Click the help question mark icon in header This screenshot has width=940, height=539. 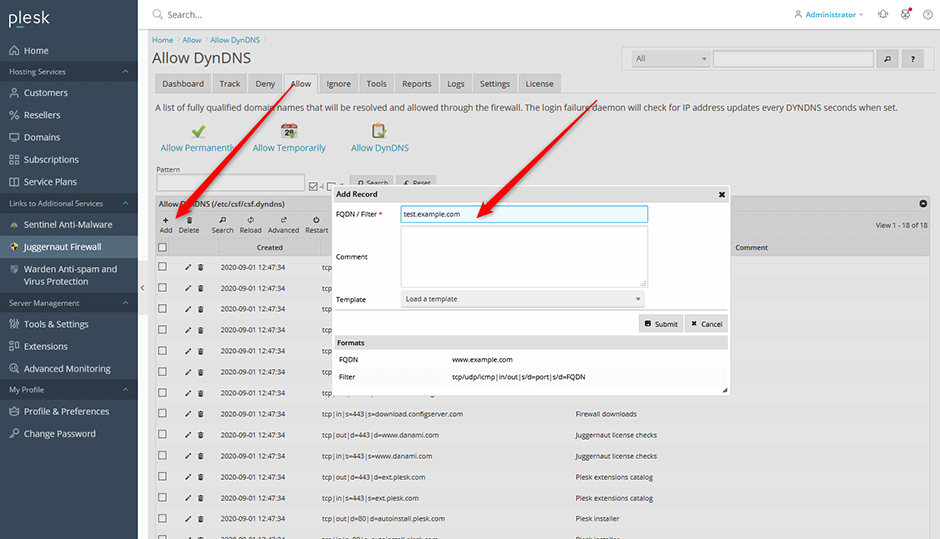pos(927,14)
